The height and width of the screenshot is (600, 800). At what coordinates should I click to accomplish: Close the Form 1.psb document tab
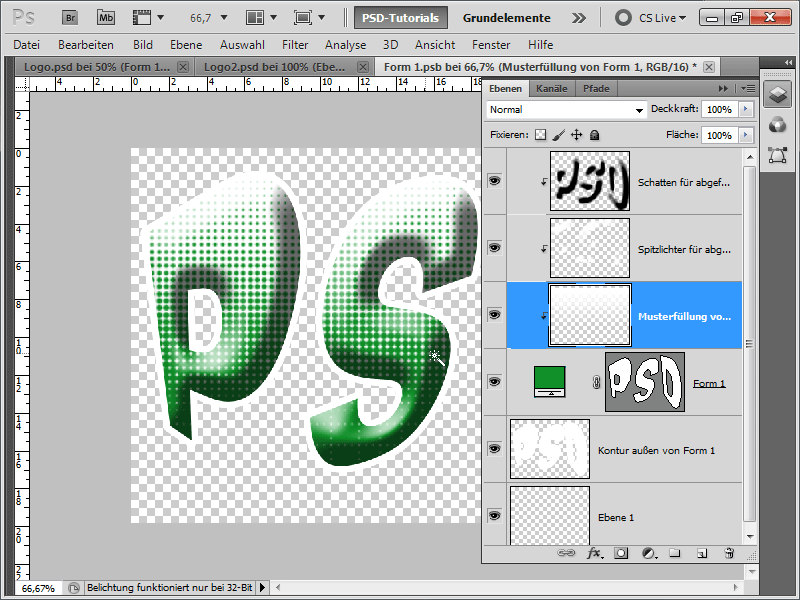tap(708, 67)
